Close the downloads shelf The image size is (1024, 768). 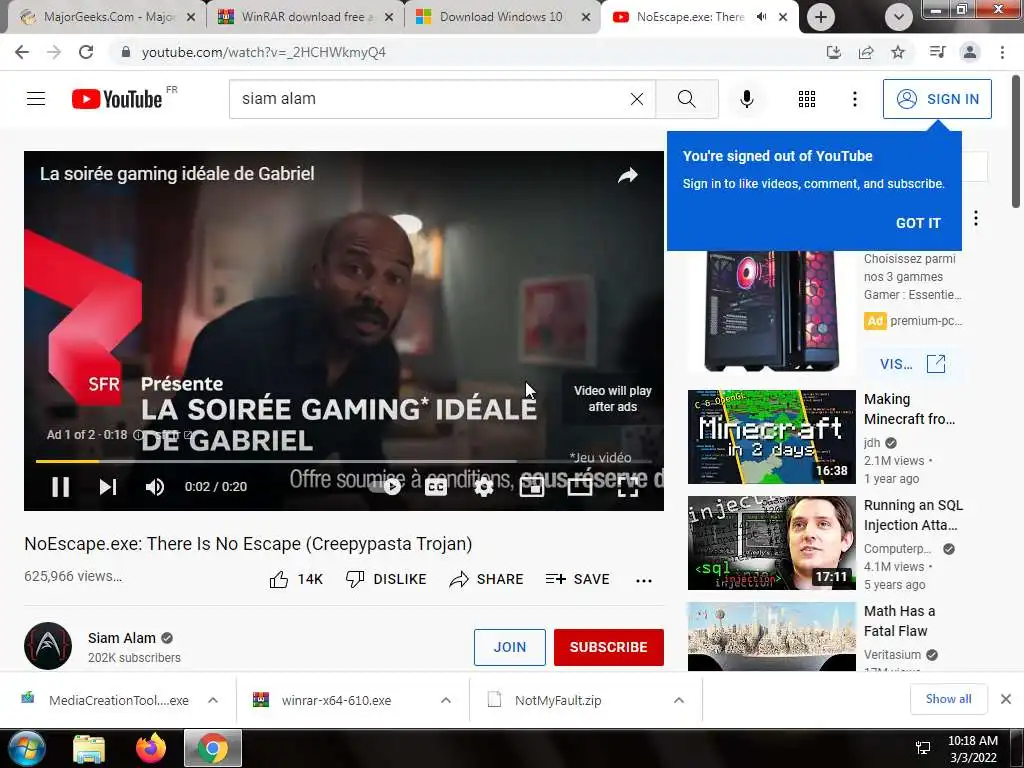1006,699
